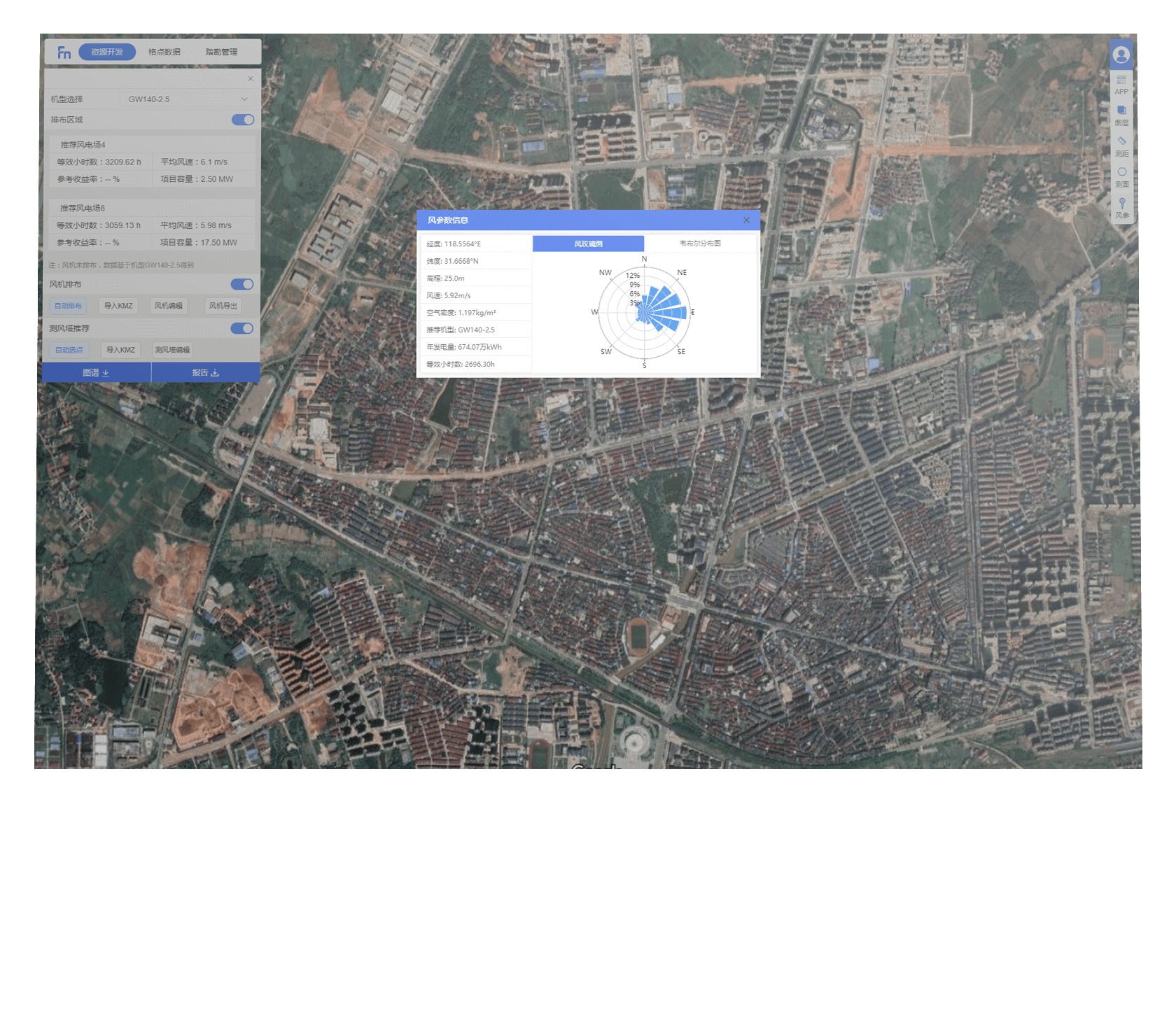Switch to the 格点数据 tab

pos(164,52)
